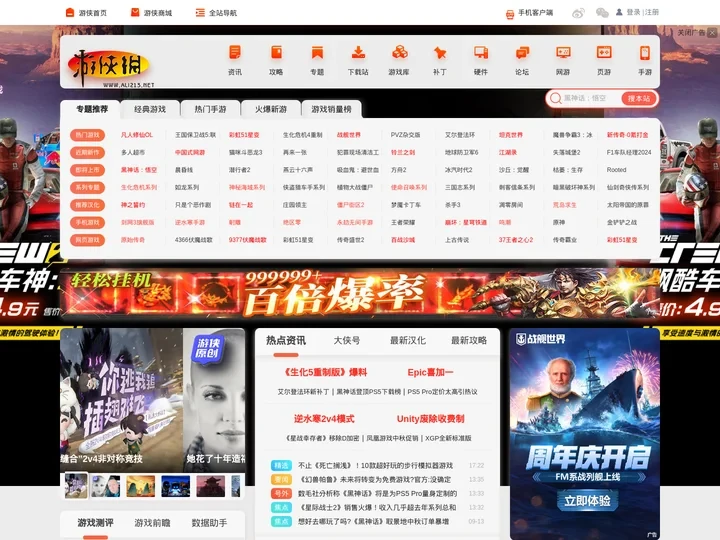Viewport: 720px width, 540px height.
Task: Switch to the 大侠号 tab
Action: (x=347, y=341)
